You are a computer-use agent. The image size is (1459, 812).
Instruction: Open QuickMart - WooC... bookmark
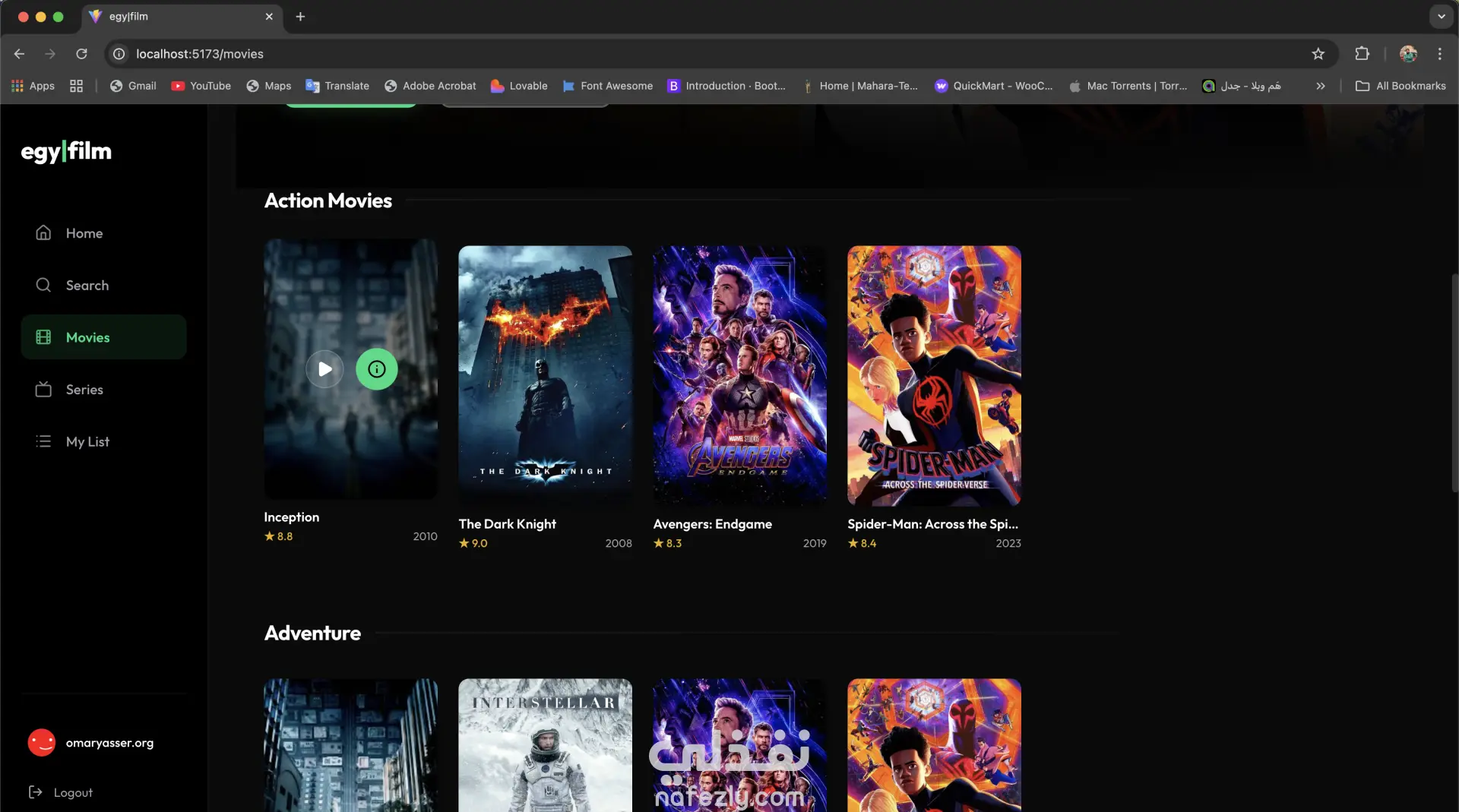993,86
